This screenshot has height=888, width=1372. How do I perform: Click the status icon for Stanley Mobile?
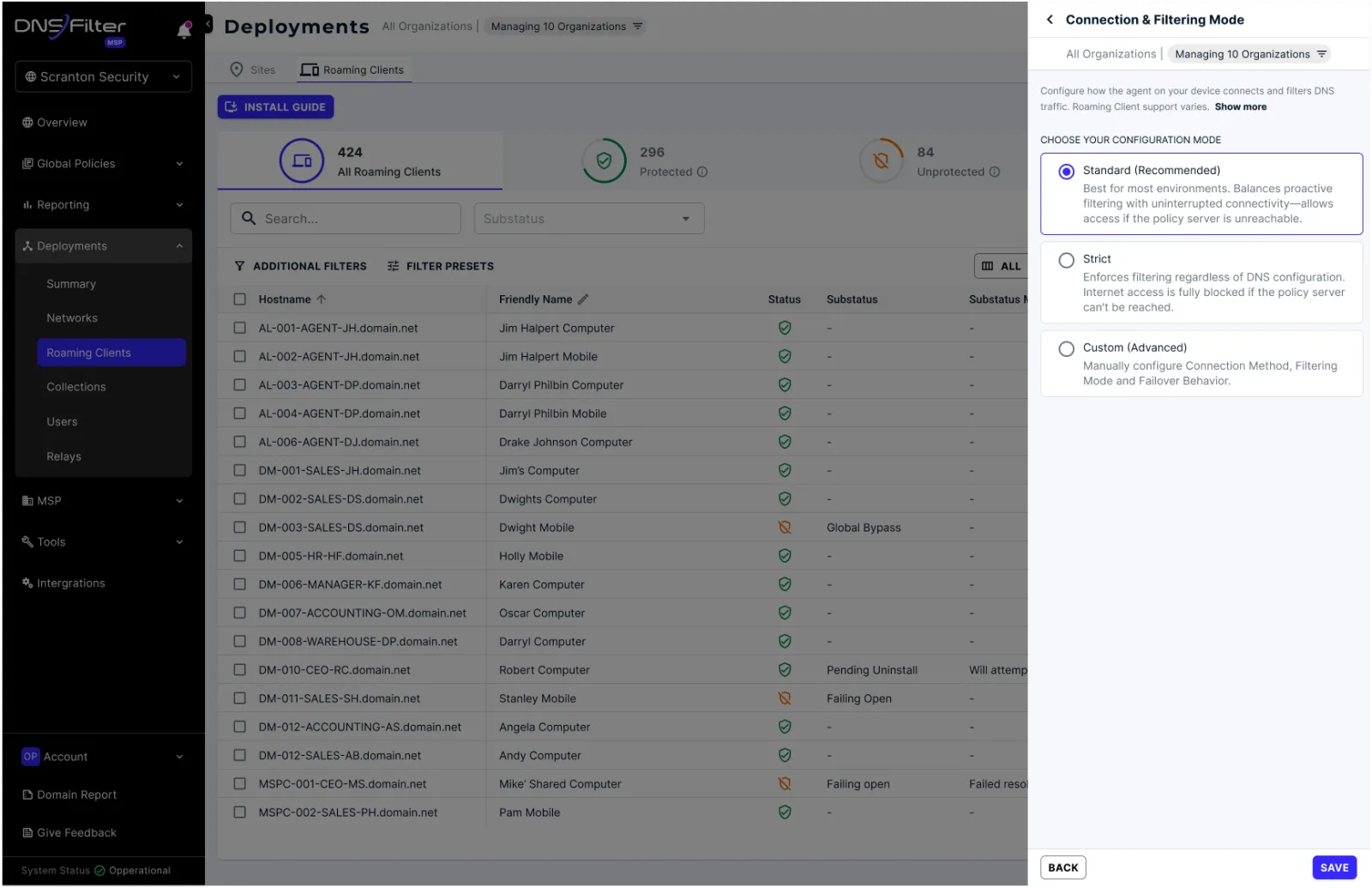coord(785,698)
